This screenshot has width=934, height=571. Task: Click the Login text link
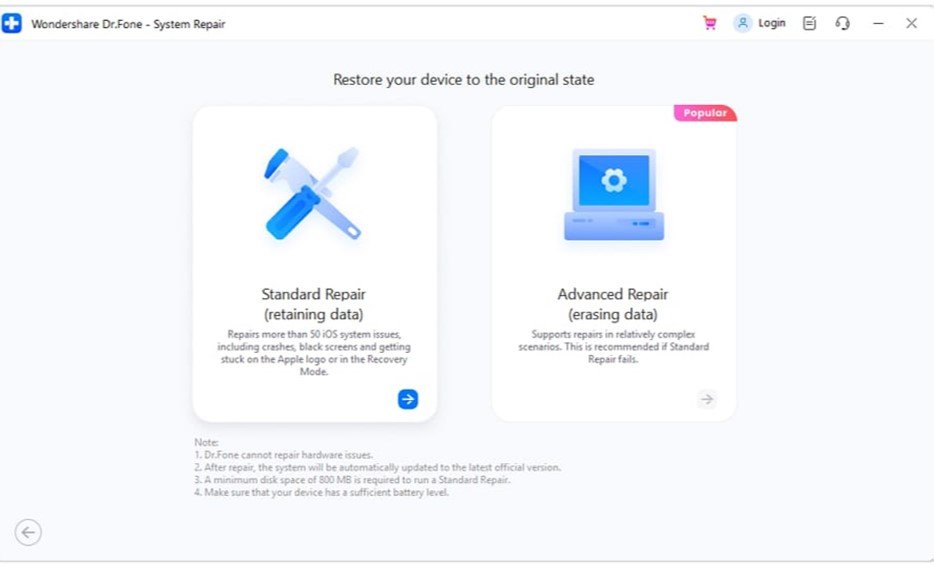point(772,23)
